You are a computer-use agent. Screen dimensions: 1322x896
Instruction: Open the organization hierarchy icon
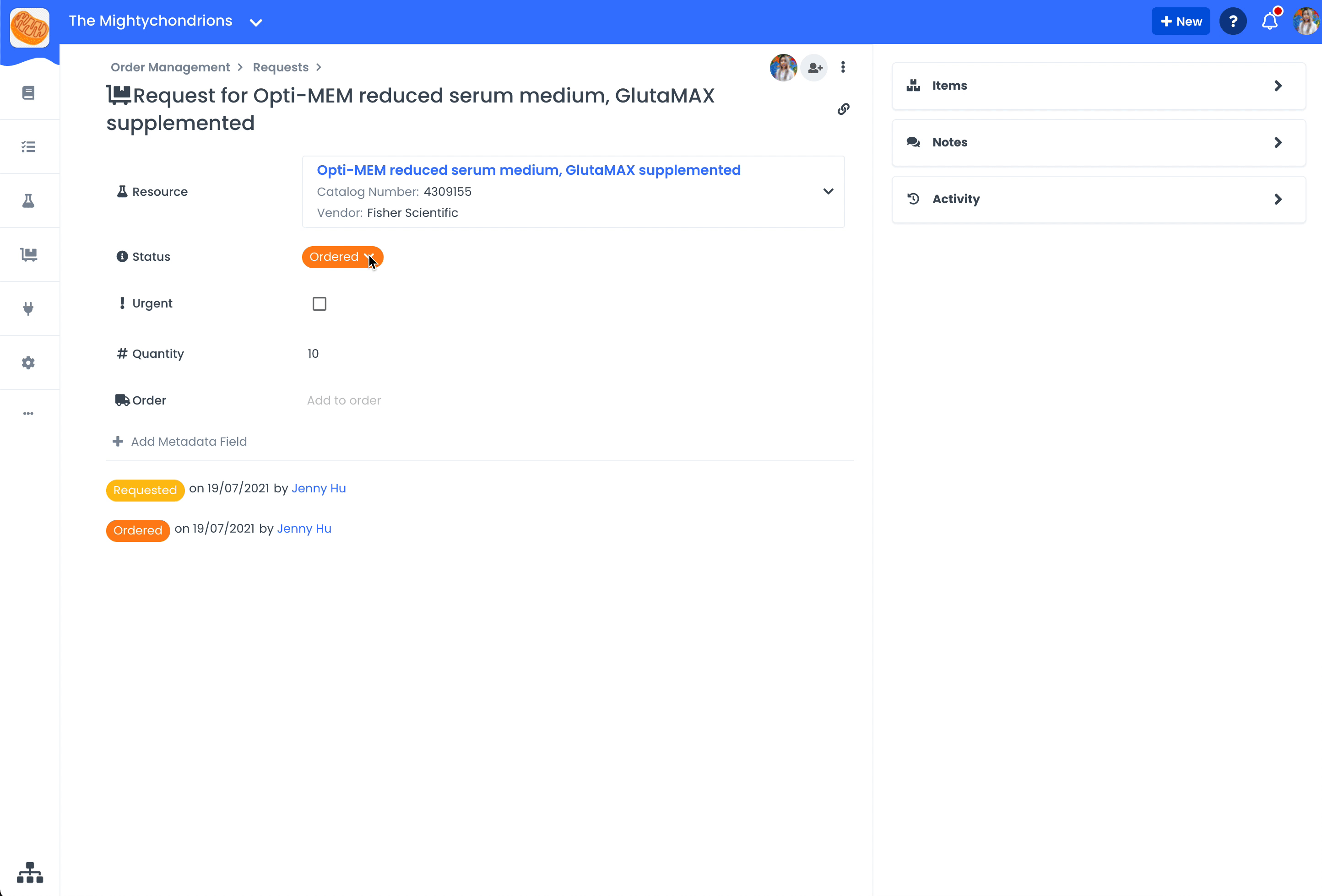pyautogui.click(x=30, y=872)
